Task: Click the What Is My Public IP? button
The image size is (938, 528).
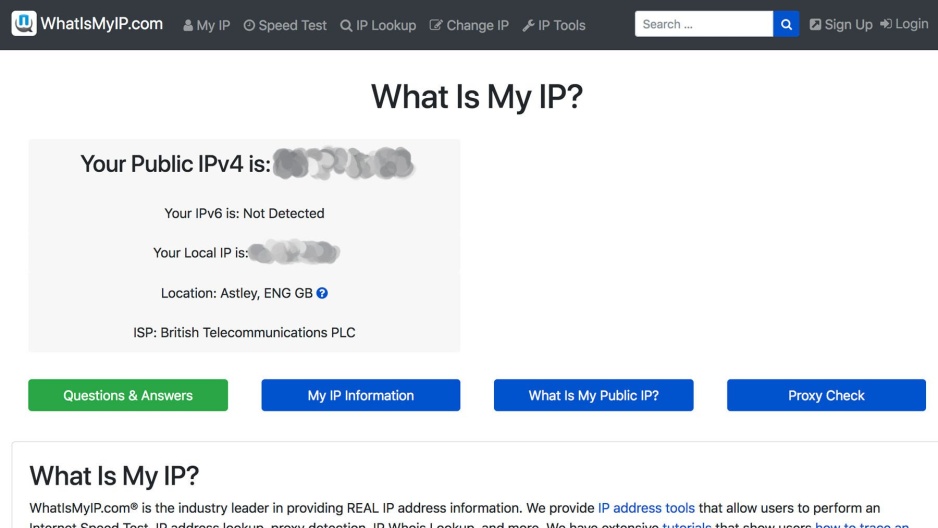Action: pos(593,395)
